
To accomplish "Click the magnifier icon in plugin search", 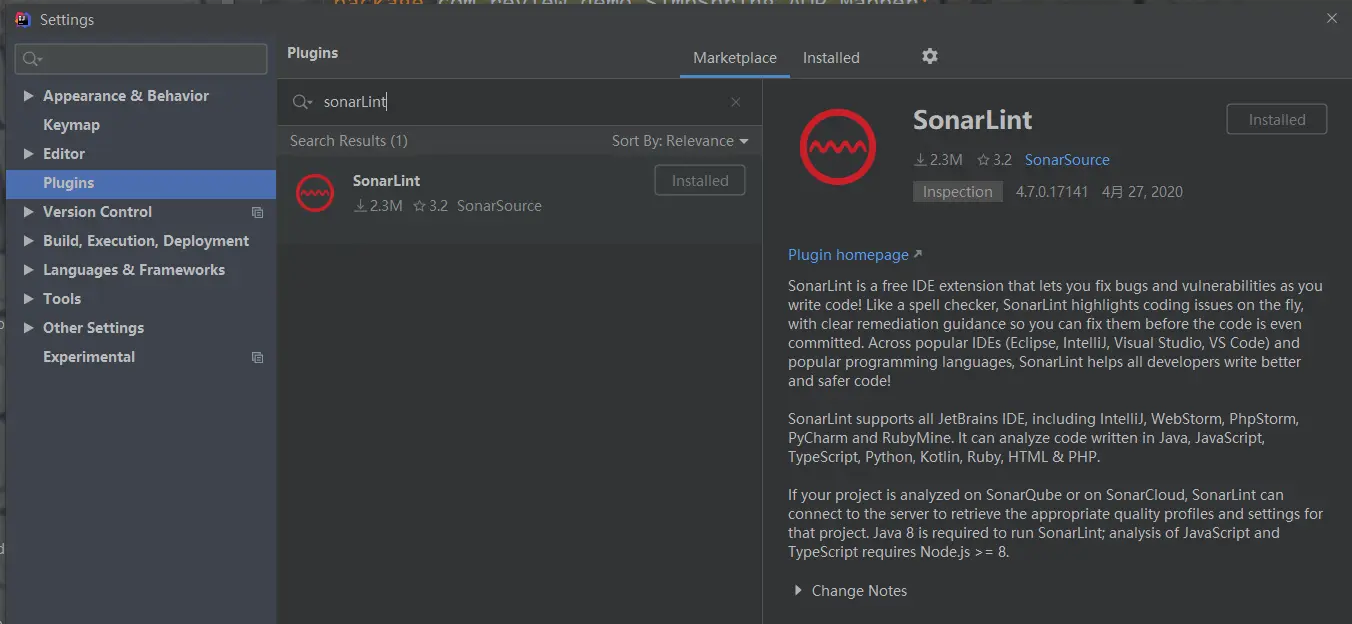I will 301,102.
